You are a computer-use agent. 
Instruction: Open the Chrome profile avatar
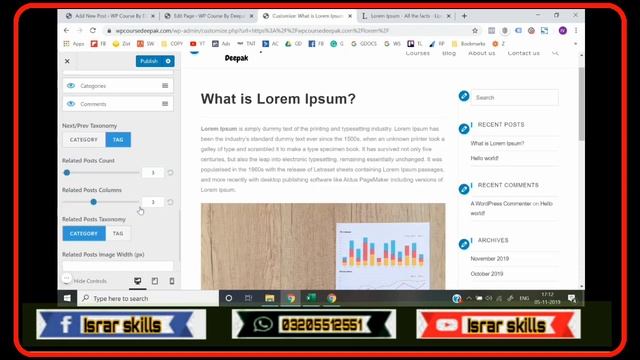562,31
